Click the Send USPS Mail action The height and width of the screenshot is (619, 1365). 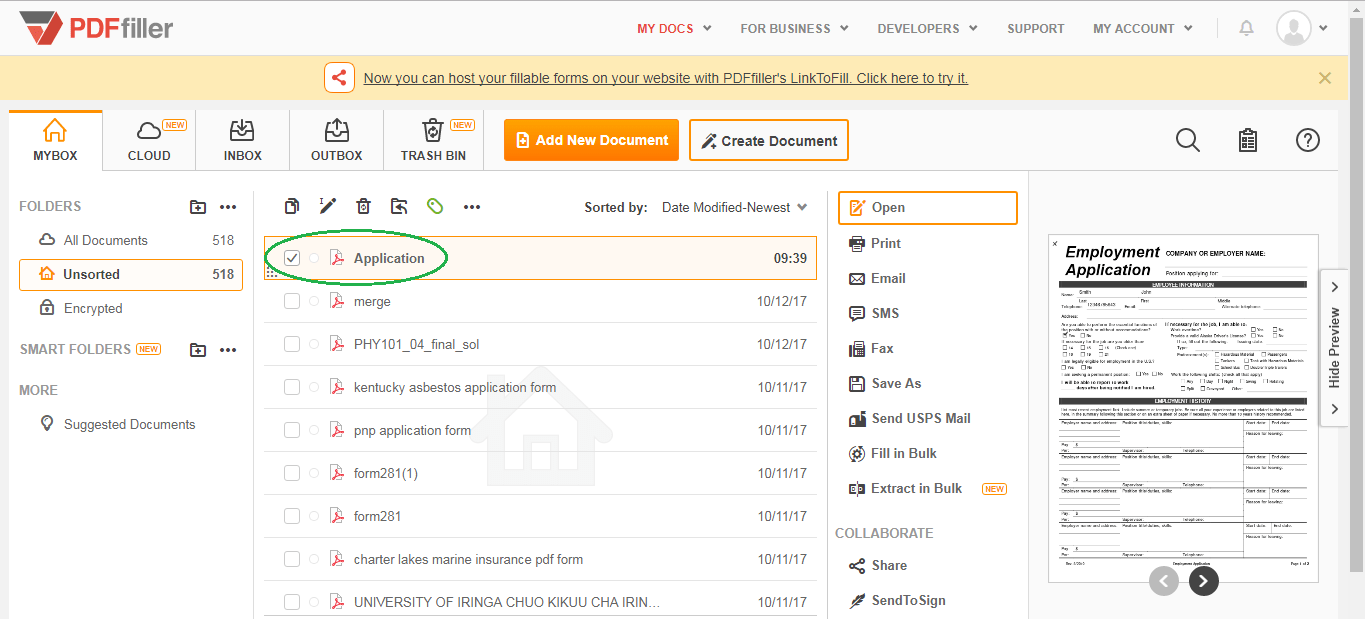click(x=909, y=418)
